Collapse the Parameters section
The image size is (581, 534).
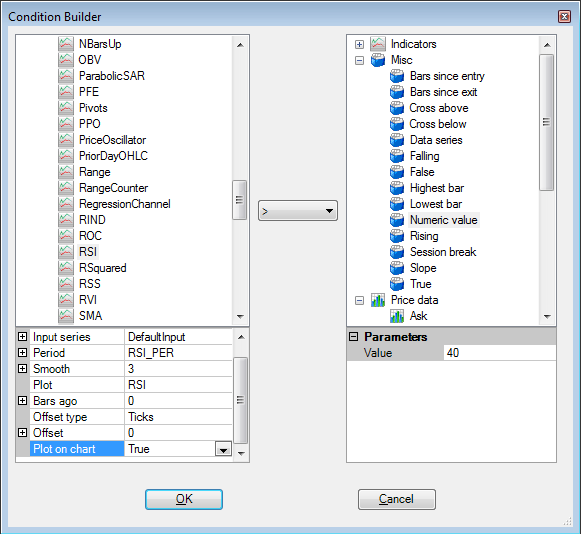[354, 336]
